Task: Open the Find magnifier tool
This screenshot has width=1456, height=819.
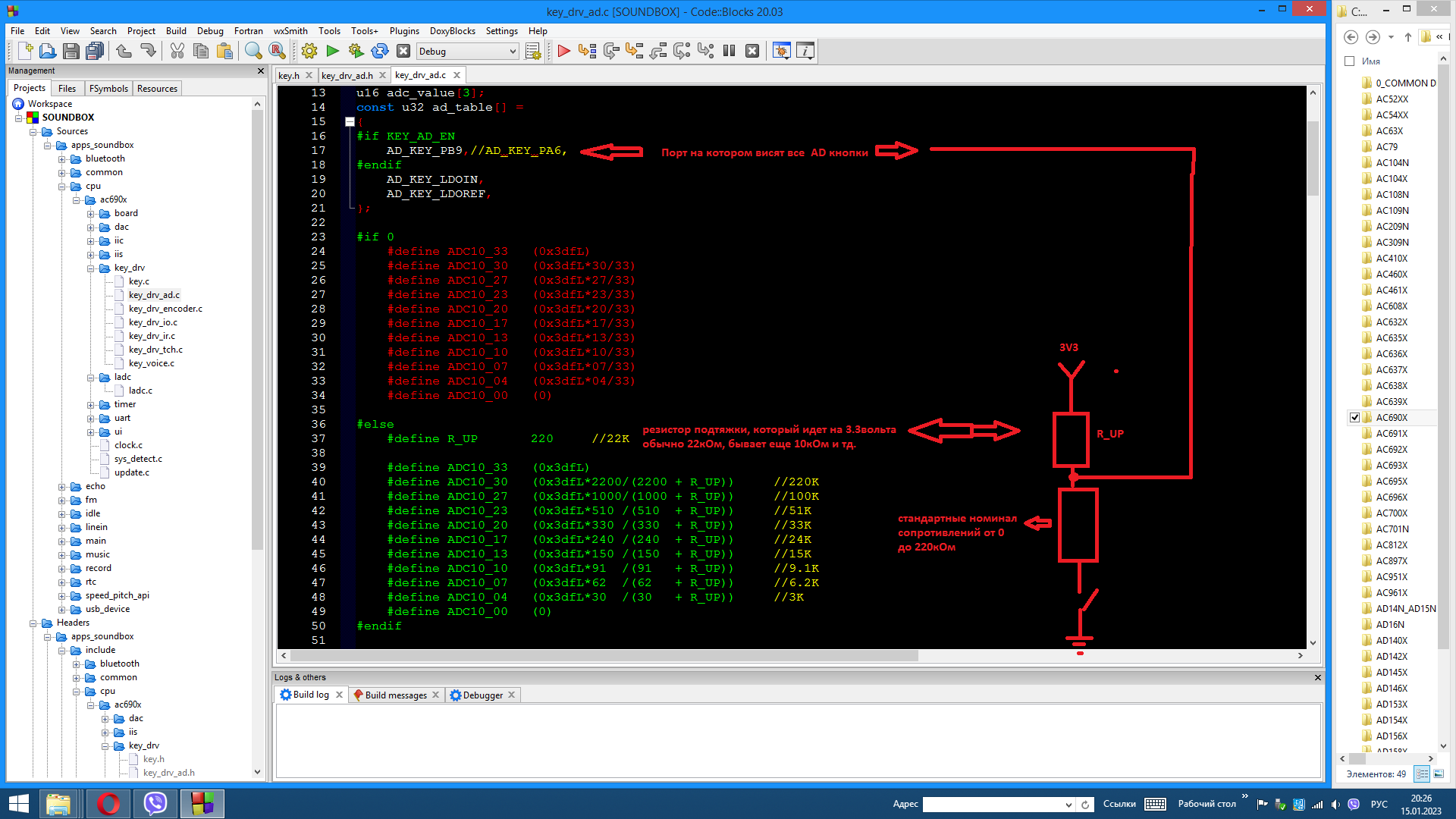Action: click(x=253, y=51)
